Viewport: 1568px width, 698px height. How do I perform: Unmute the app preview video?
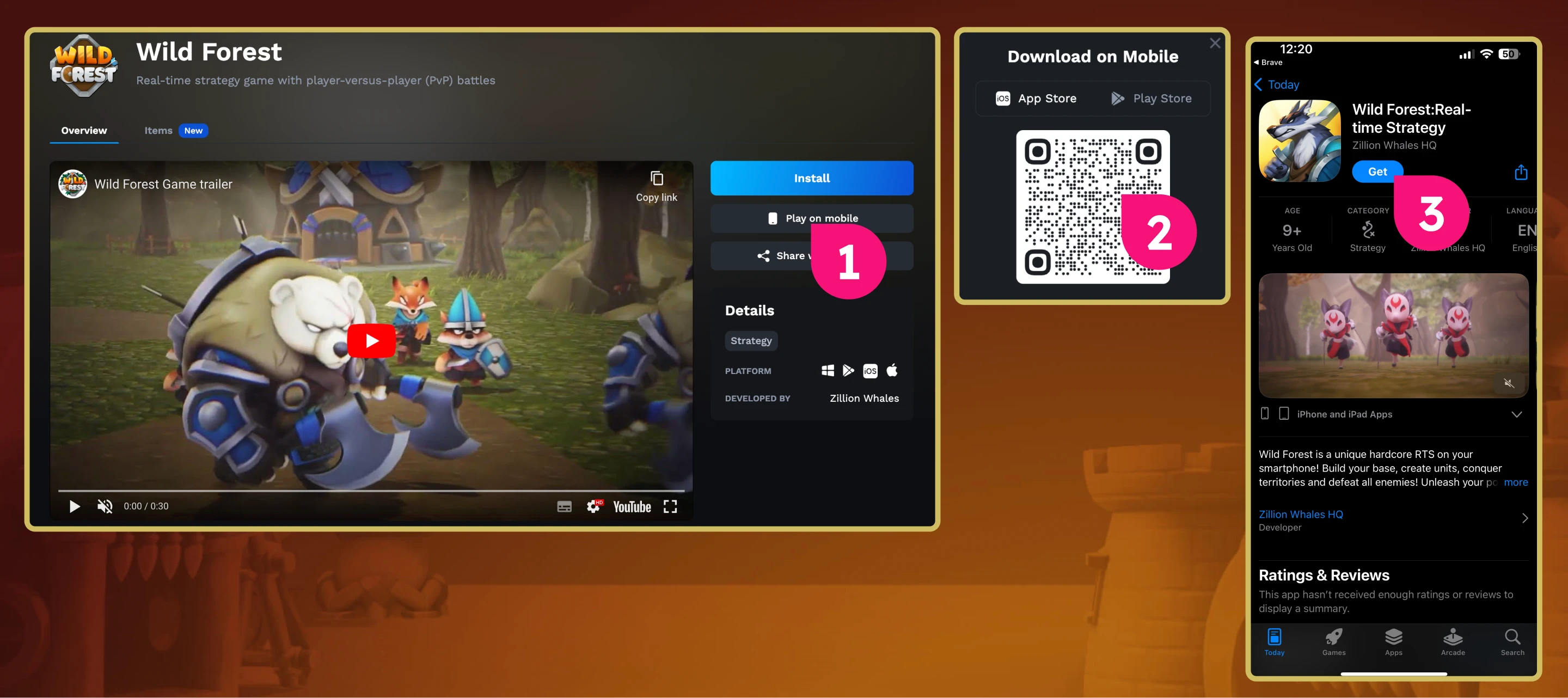1508,383
